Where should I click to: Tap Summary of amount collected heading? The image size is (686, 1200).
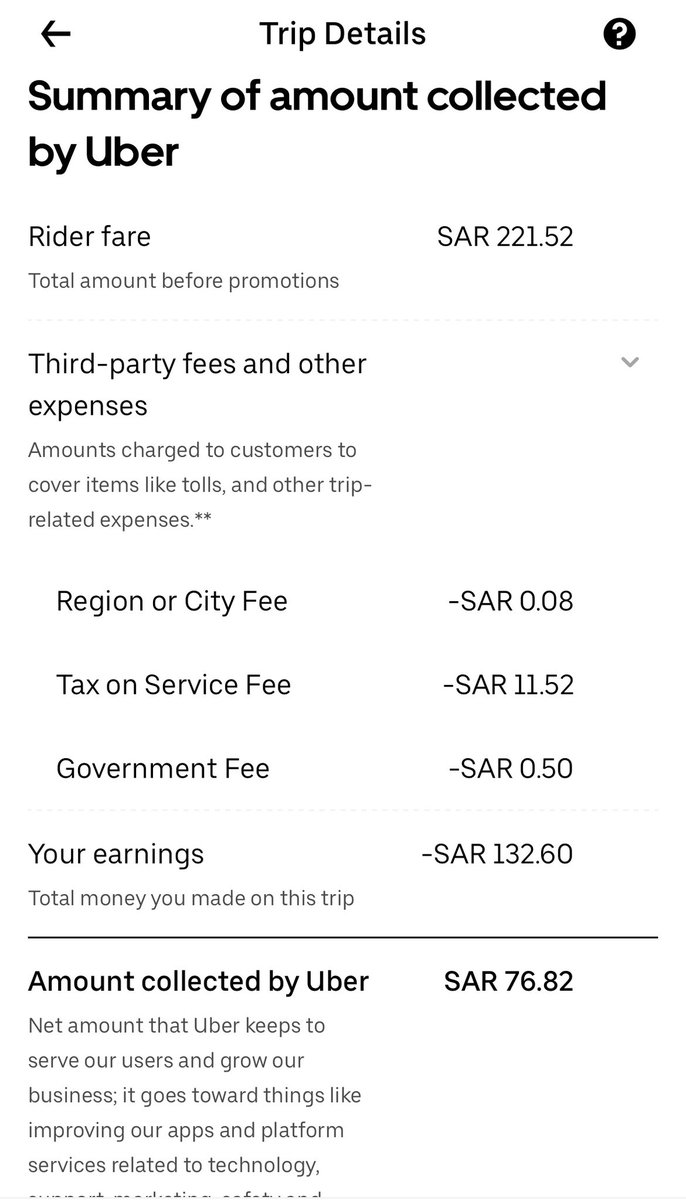point(317,123)
